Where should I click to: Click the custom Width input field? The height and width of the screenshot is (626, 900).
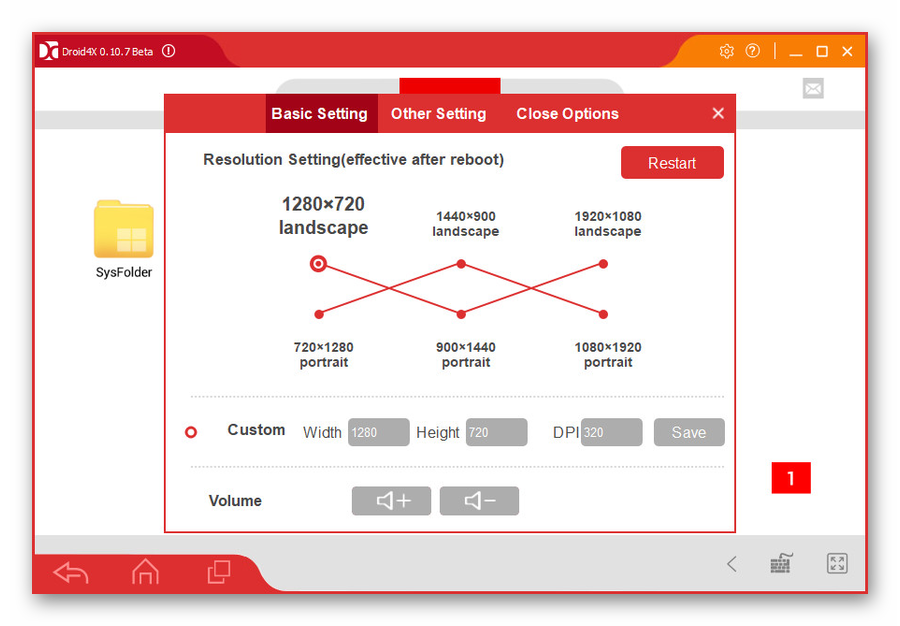(378, 432)
